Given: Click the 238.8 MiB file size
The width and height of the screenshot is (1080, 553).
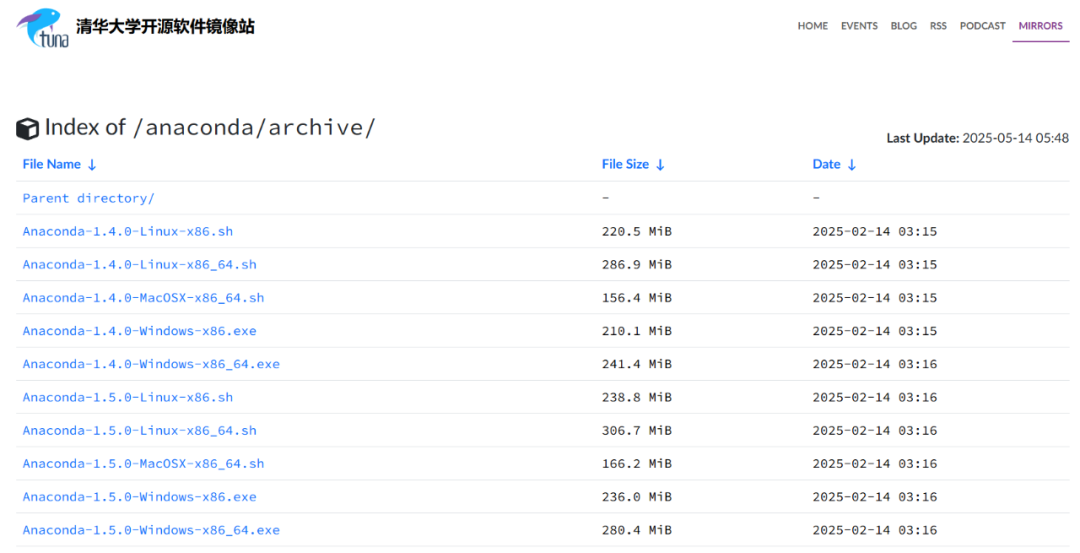Looking at the screenshot, I should coord(636,397).
